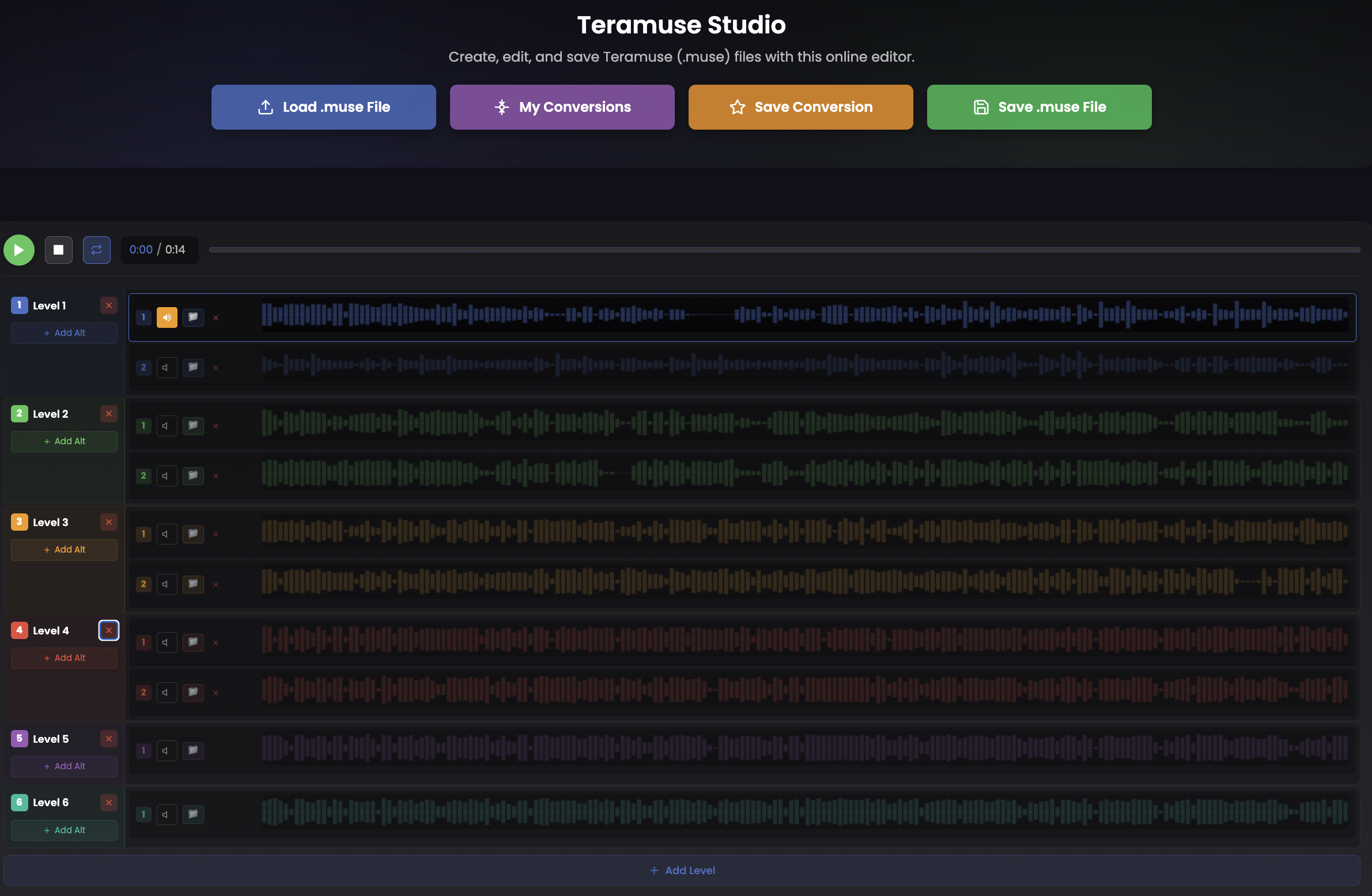Click the folder icon on Level 3 alt 2
The width and height of the screenshot is (1372, 896).
pos(193,584)
